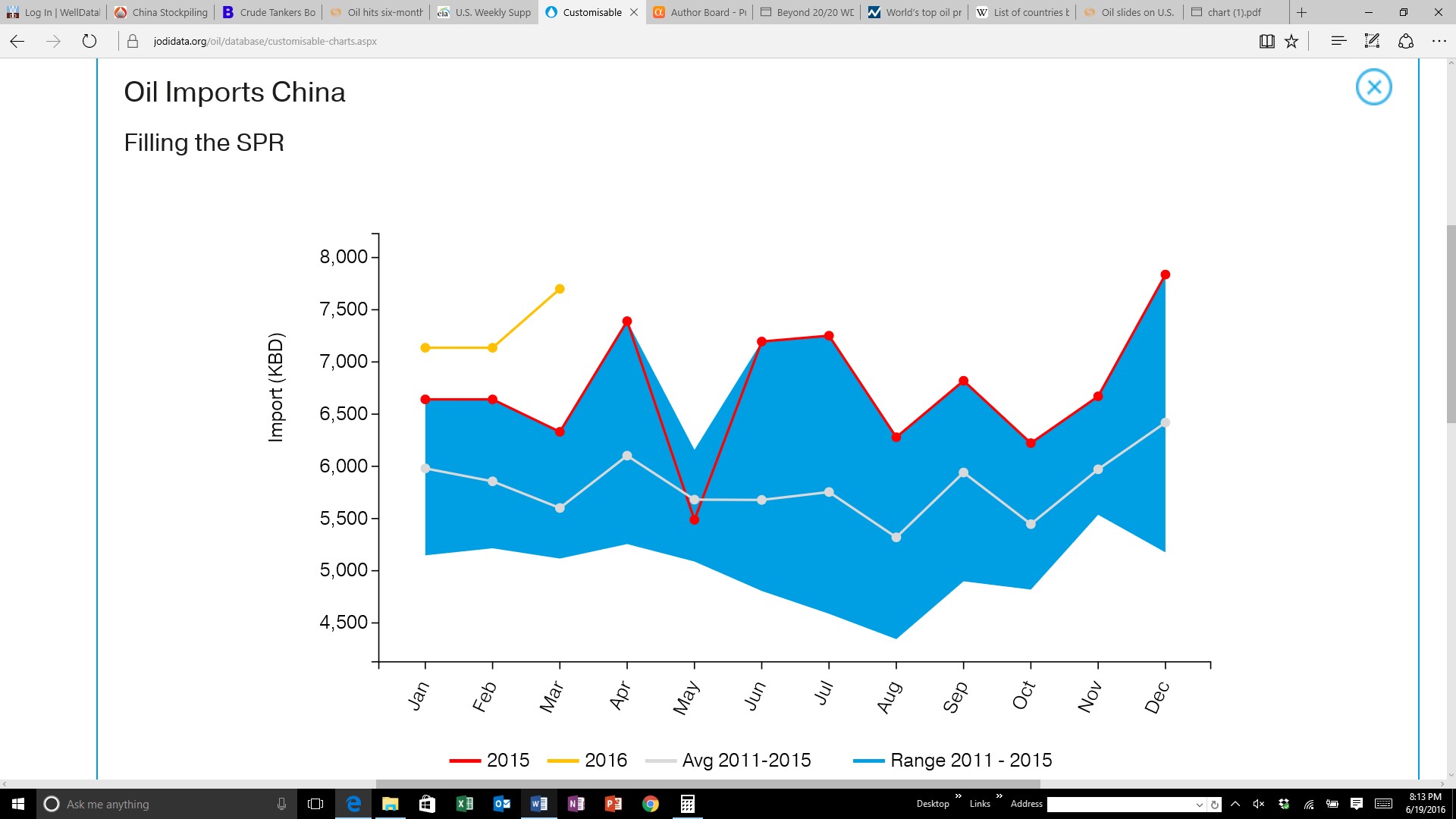This screenshot has width=1456, height=819.
Task: Switch to the China Stockpiling tab
Action: 161,12
